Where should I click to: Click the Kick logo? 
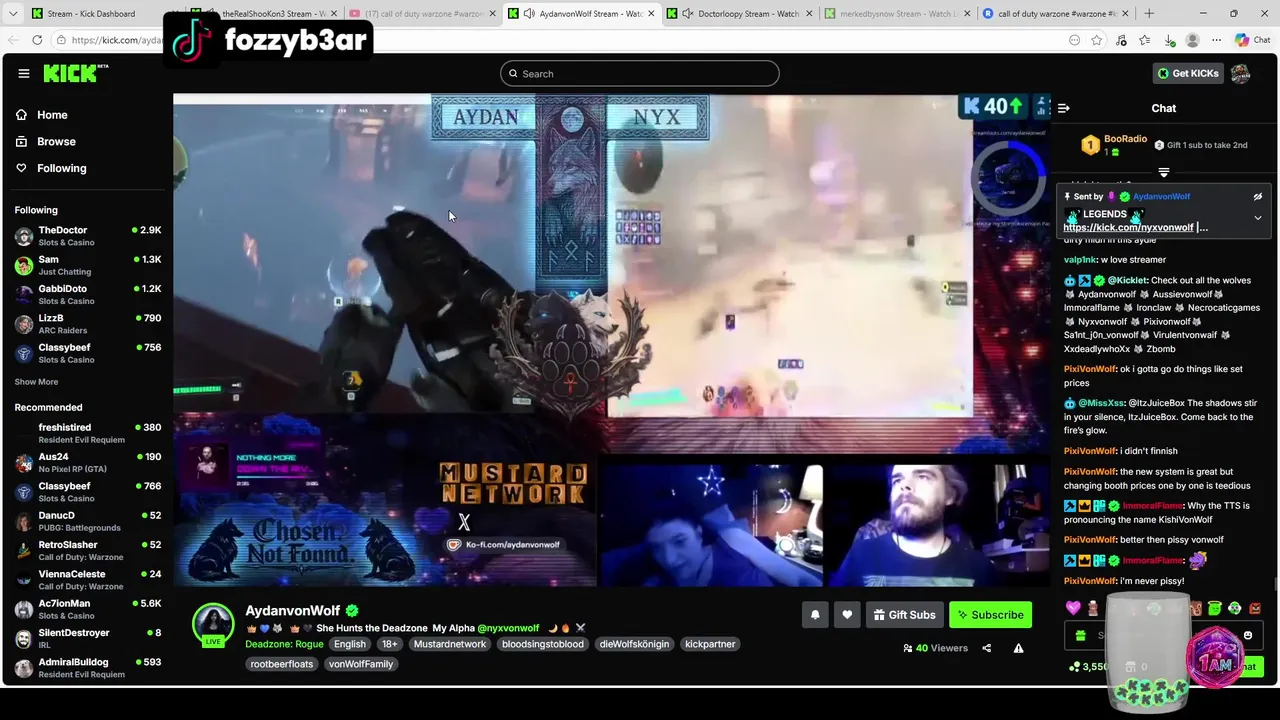(76, 73)
